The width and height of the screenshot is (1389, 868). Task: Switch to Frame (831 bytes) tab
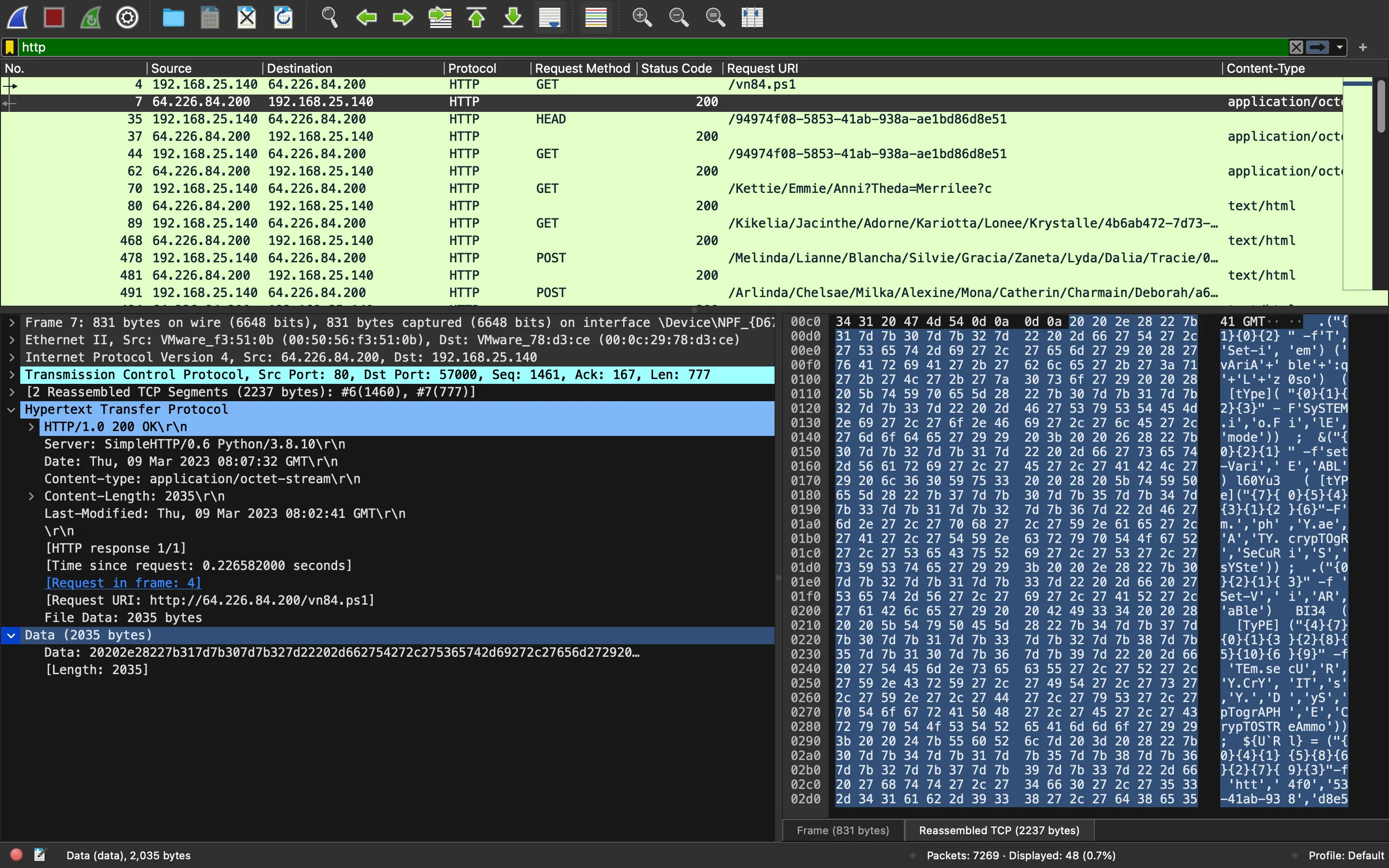pos(843,831)
